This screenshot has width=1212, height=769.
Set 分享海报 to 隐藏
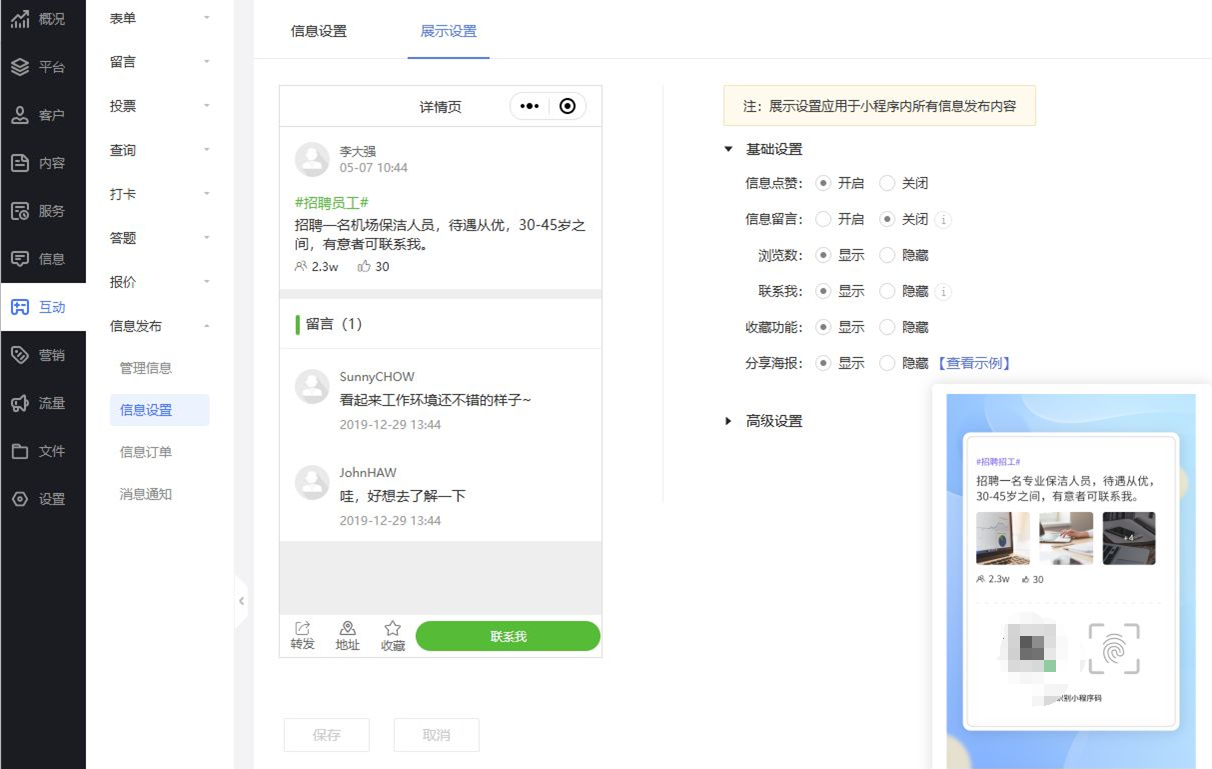click(x=887, y=364)
